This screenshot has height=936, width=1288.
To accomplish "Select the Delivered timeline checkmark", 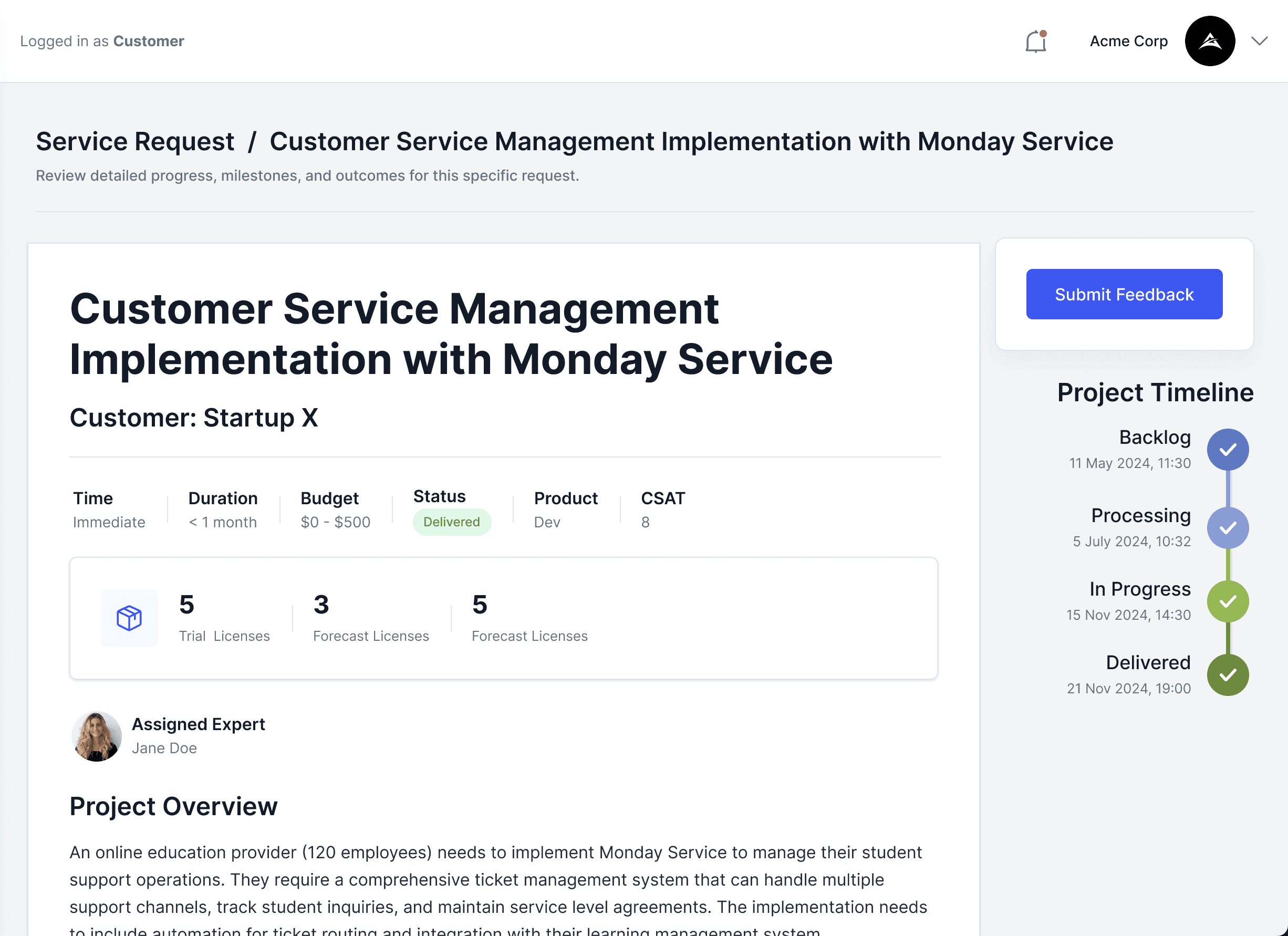I will pyautogui.click(x=1228, y=675).
